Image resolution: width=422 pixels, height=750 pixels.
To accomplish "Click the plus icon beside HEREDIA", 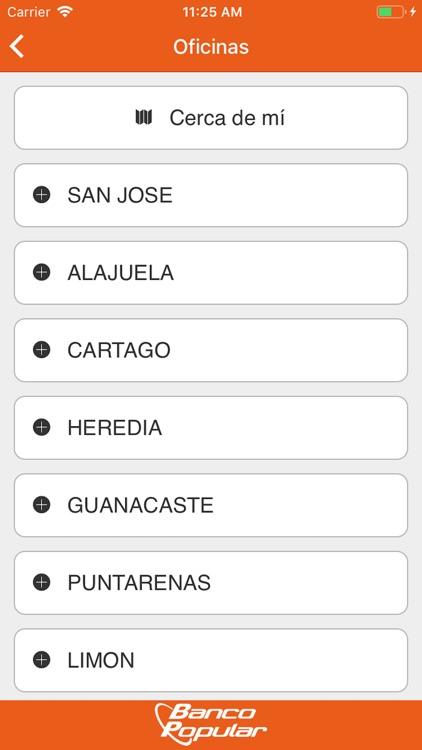I will click(x=42, y=428).
